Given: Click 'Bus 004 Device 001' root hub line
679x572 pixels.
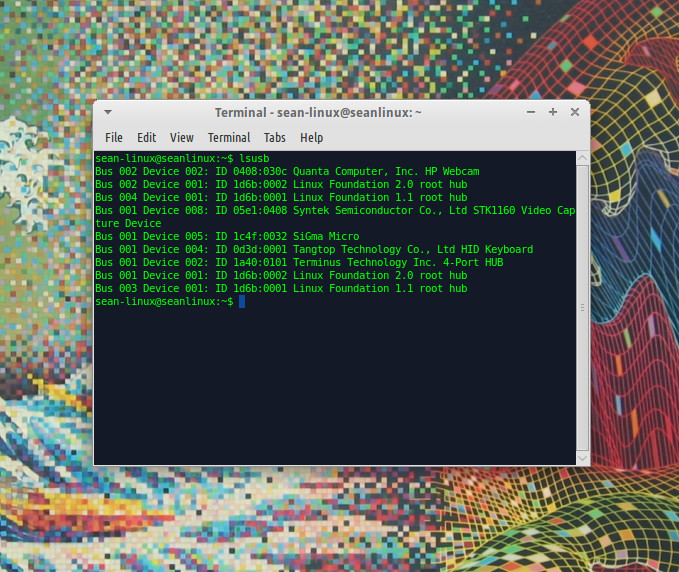Looking at the screenshot, I should (x=281, y=197).
